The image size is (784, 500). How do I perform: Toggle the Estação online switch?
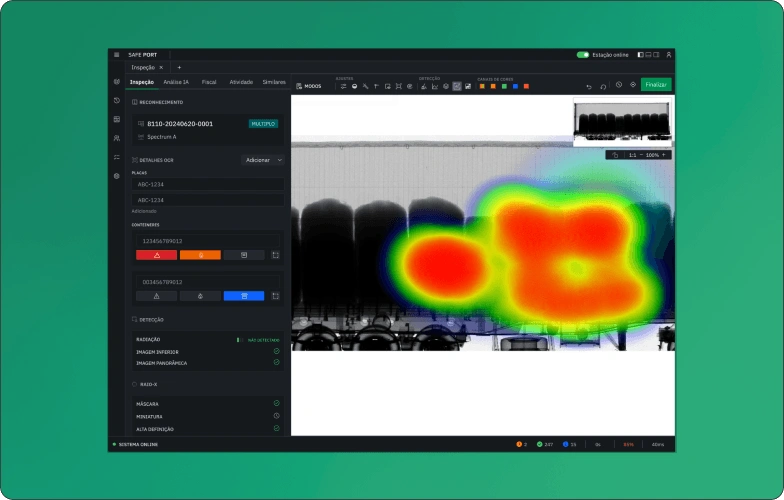click(x=582, y=54)
